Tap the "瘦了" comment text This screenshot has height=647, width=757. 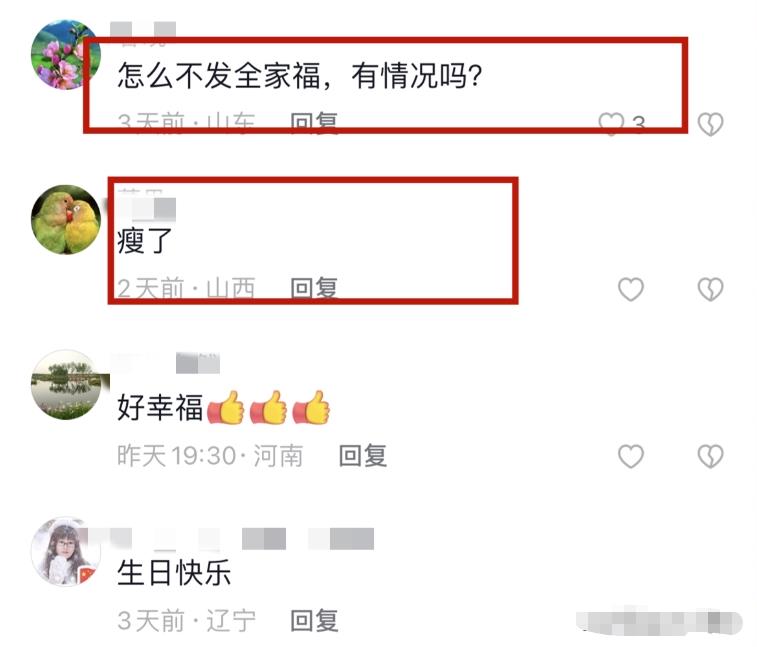click(x=145, y=241)
